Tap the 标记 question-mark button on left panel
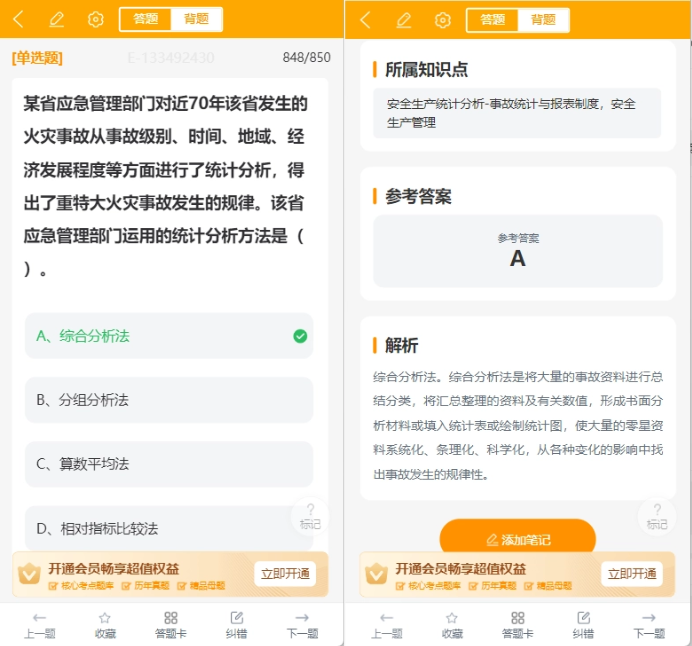Image resolution: width=692 pixels, height=646 pixels. pyautogui.click(x=310, y=516)
